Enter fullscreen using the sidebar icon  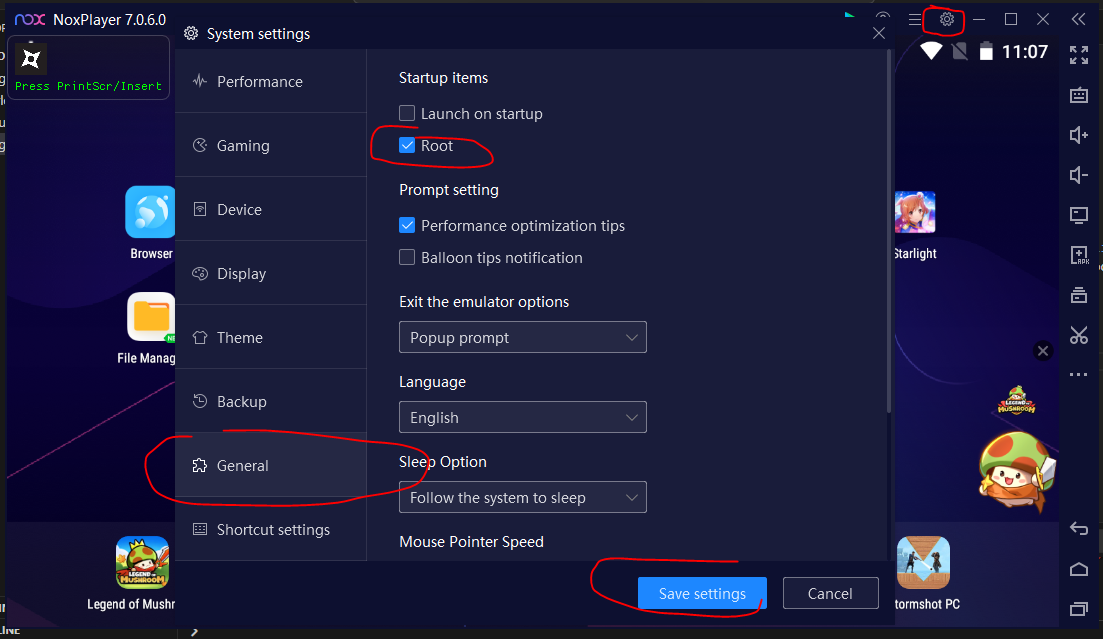coord(1079,55)
